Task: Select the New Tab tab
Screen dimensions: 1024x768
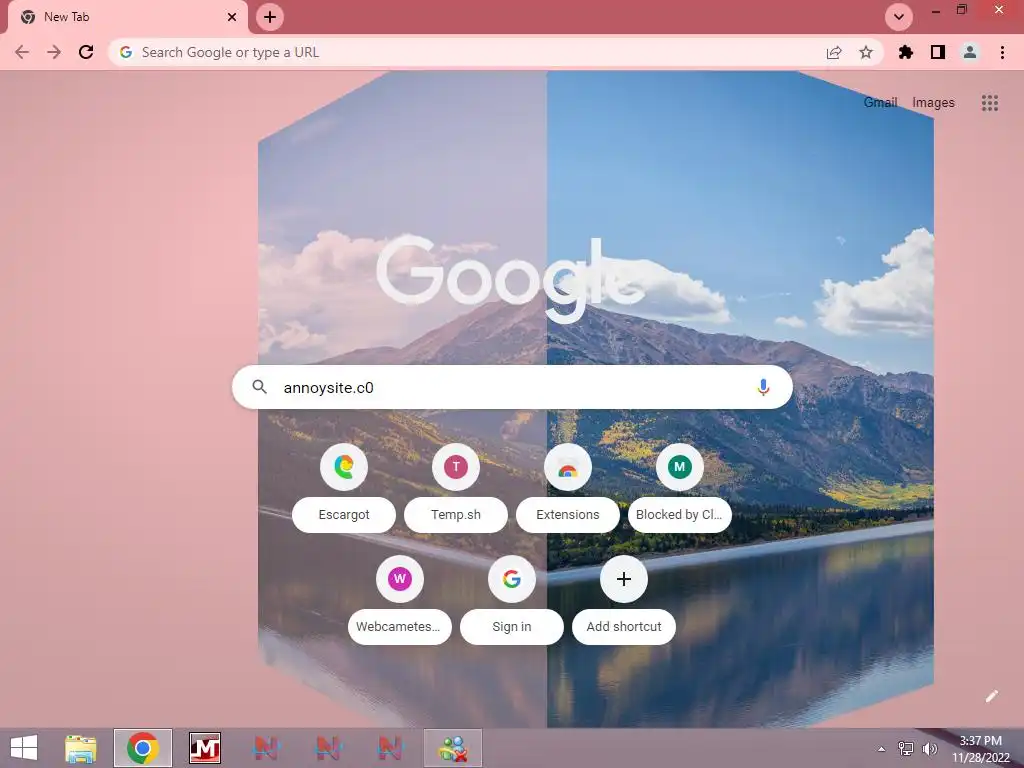Action: (x=128, y=17)
